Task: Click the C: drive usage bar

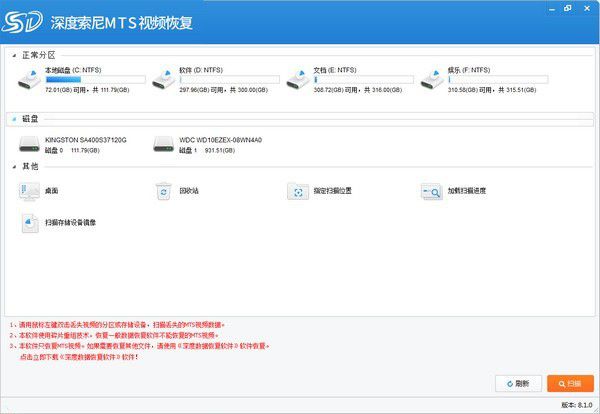Action: coord(96,80)
